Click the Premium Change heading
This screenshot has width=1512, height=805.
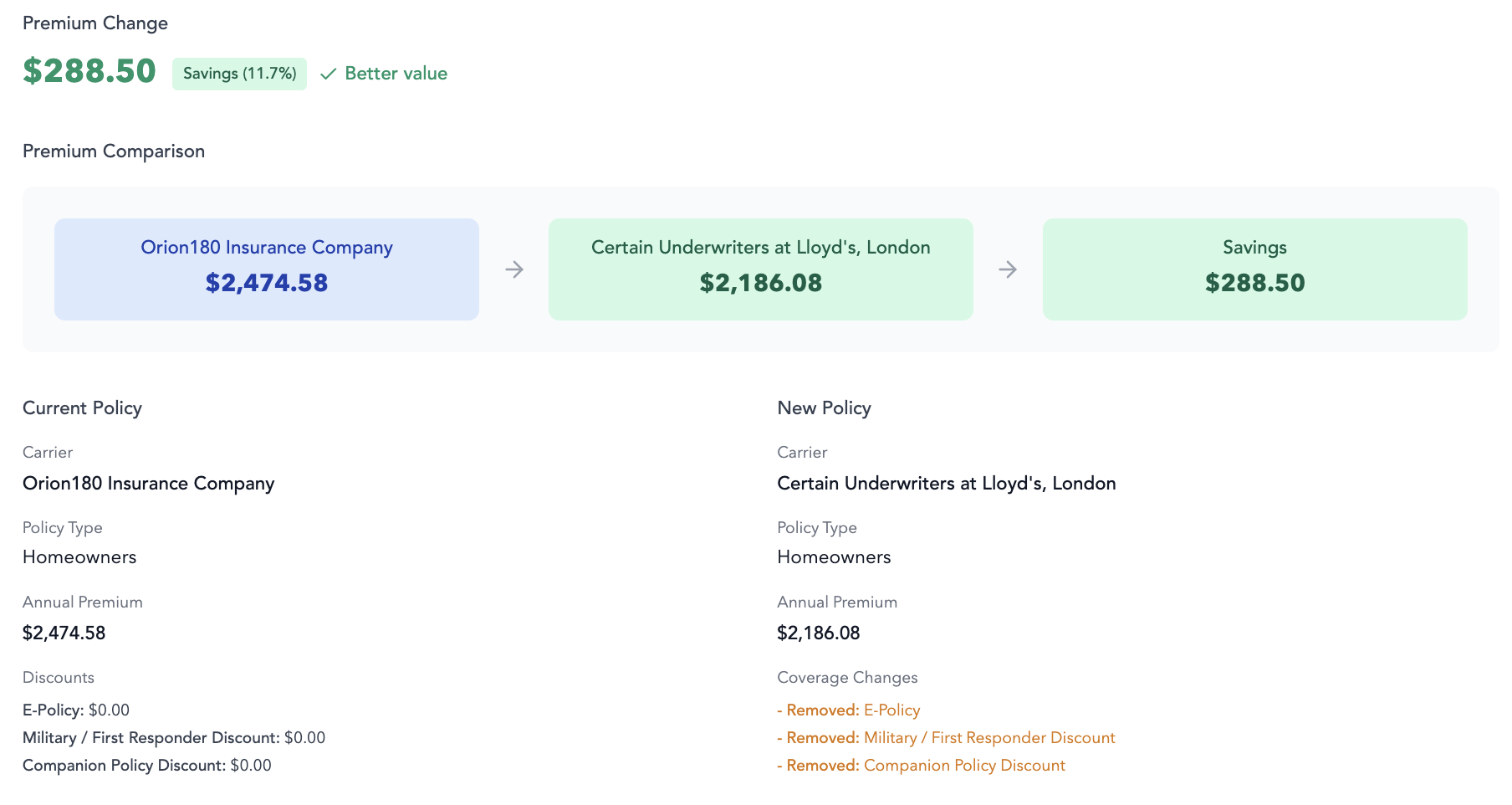pyautogui.click(x=95, y=23)
